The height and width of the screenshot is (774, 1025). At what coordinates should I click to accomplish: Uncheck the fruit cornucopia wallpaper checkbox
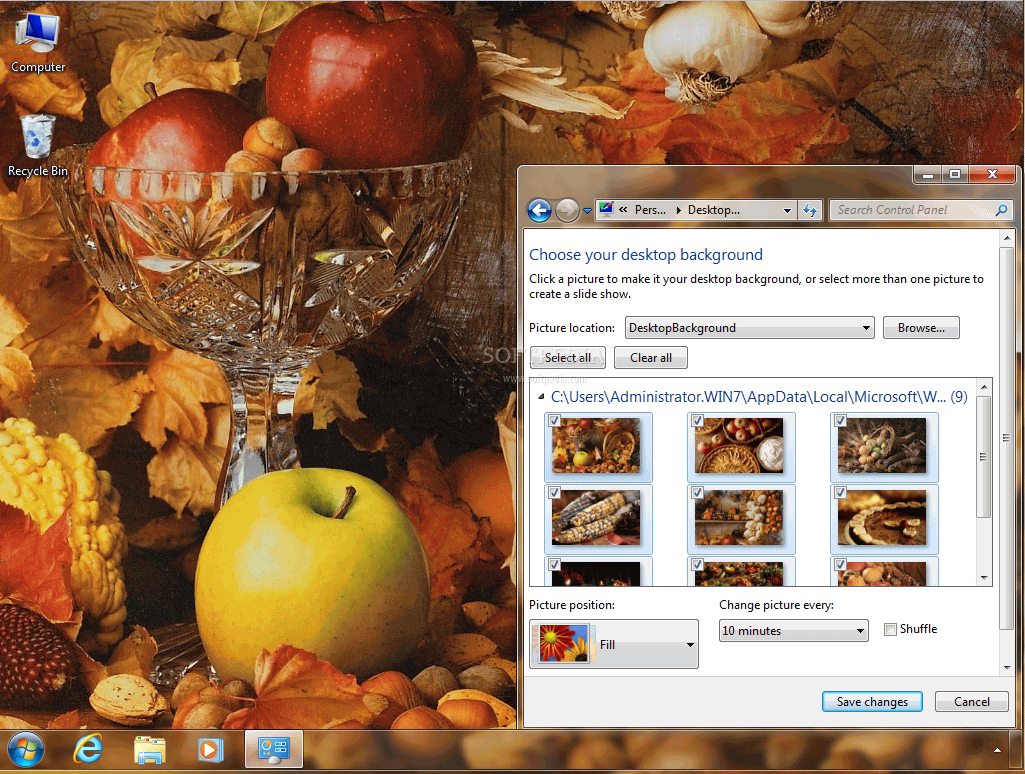tap(554, 420)
